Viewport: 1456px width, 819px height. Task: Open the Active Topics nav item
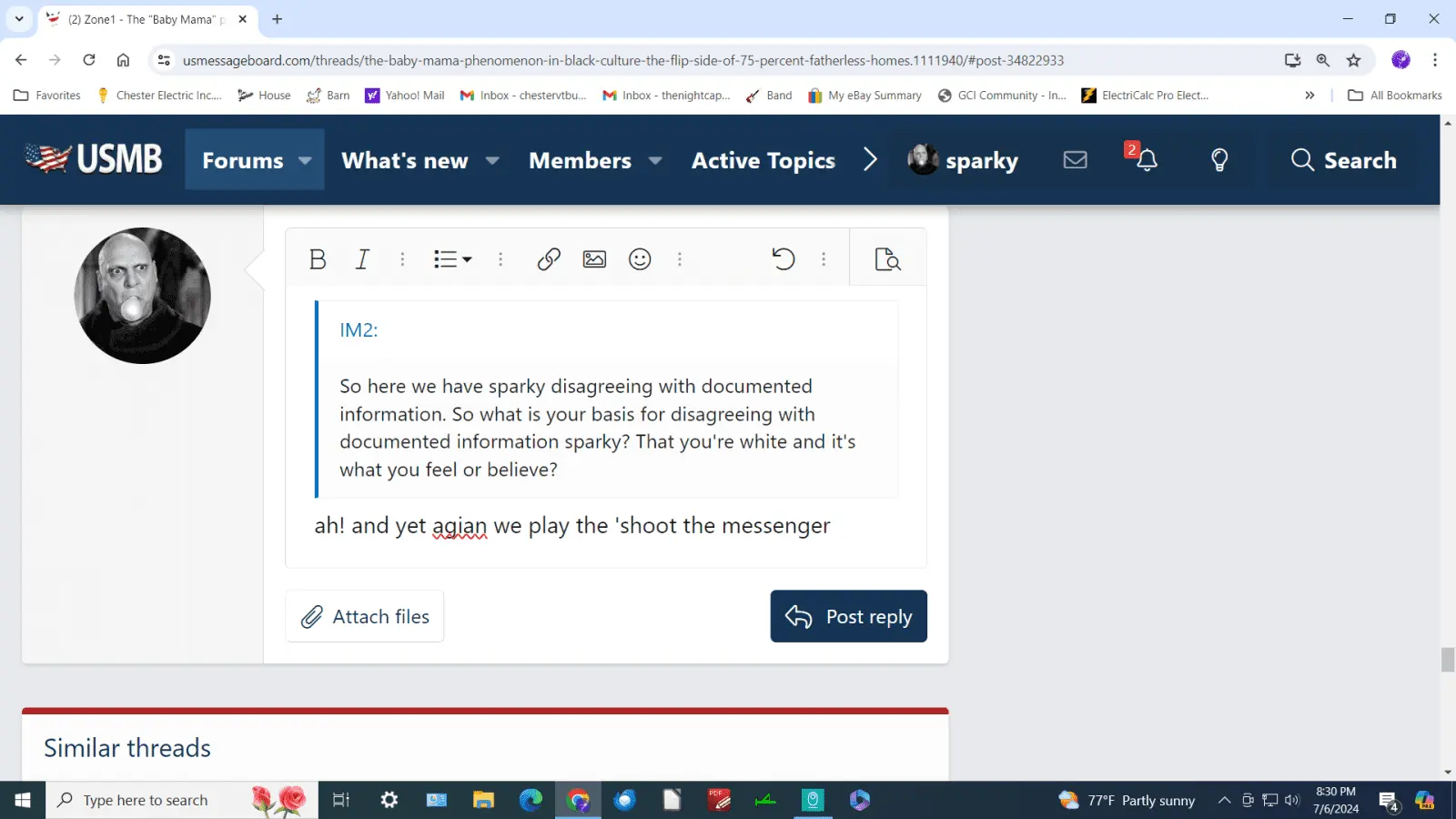point(763,160)
